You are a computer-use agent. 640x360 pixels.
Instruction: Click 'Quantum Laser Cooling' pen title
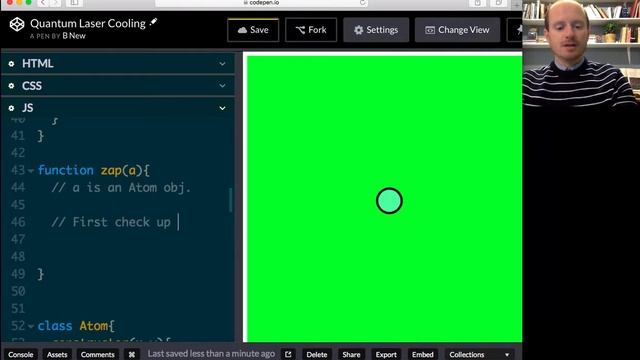88,24
